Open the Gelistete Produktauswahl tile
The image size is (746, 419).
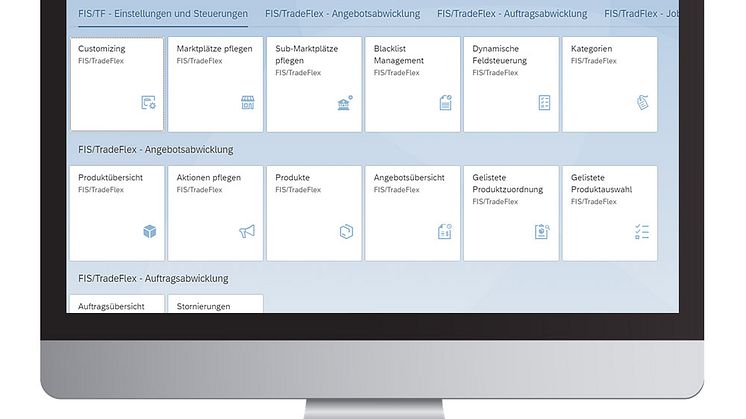[x=610, y=213]
